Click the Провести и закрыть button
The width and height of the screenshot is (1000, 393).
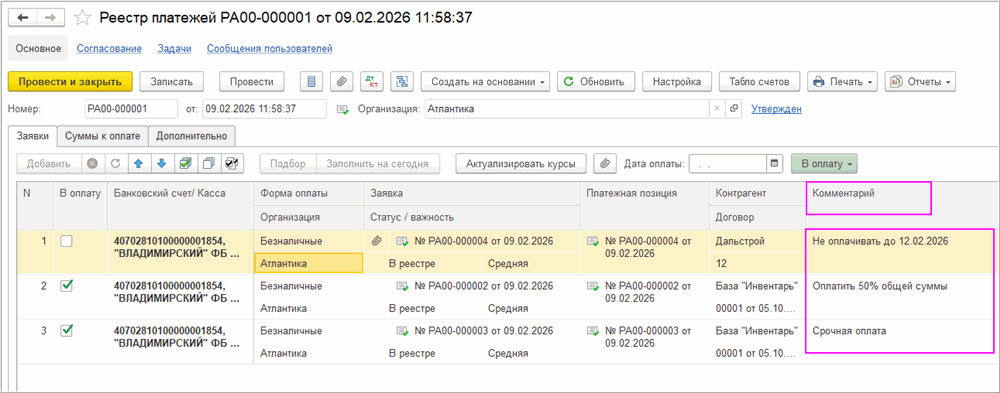70,82
